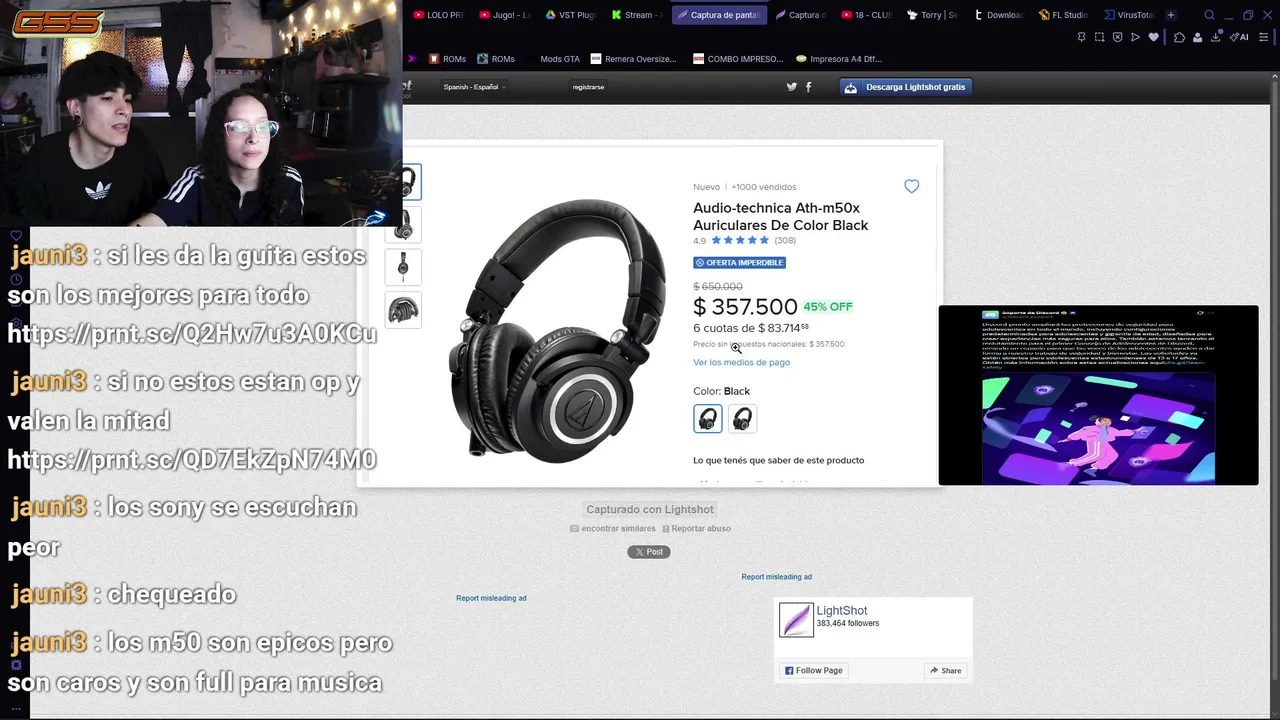Click the Audio-technica Ath-m50x product title

[780, 217]
